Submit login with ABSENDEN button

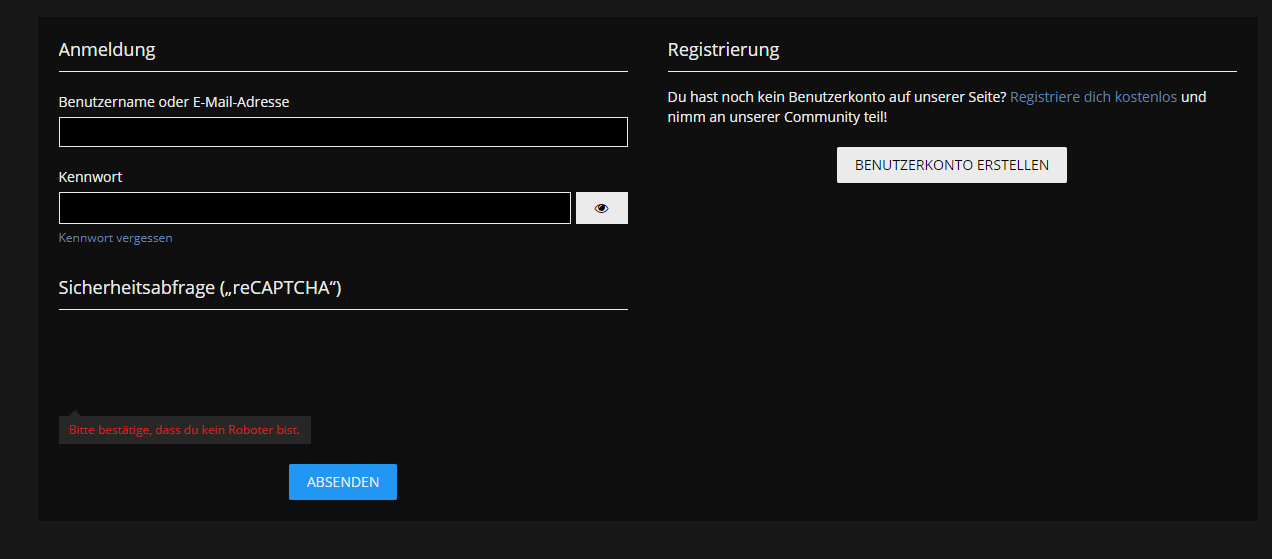click(x=343, y=482)
